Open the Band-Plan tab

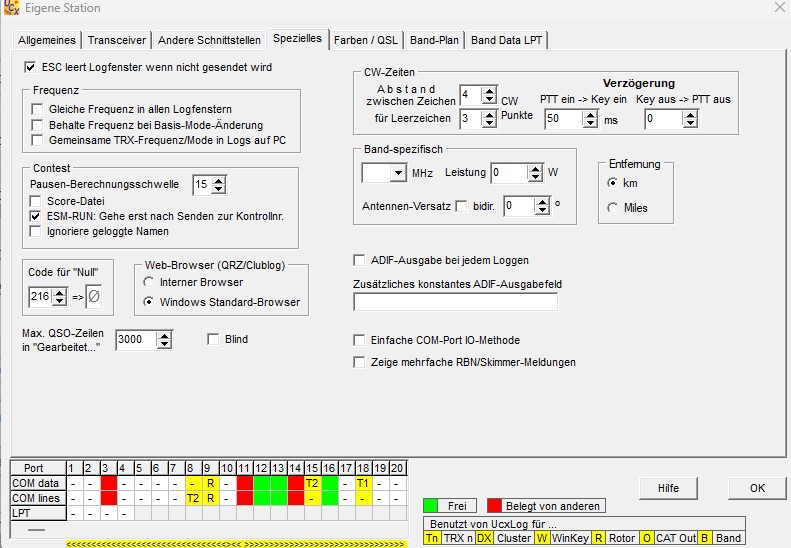[x=433, y=40]
